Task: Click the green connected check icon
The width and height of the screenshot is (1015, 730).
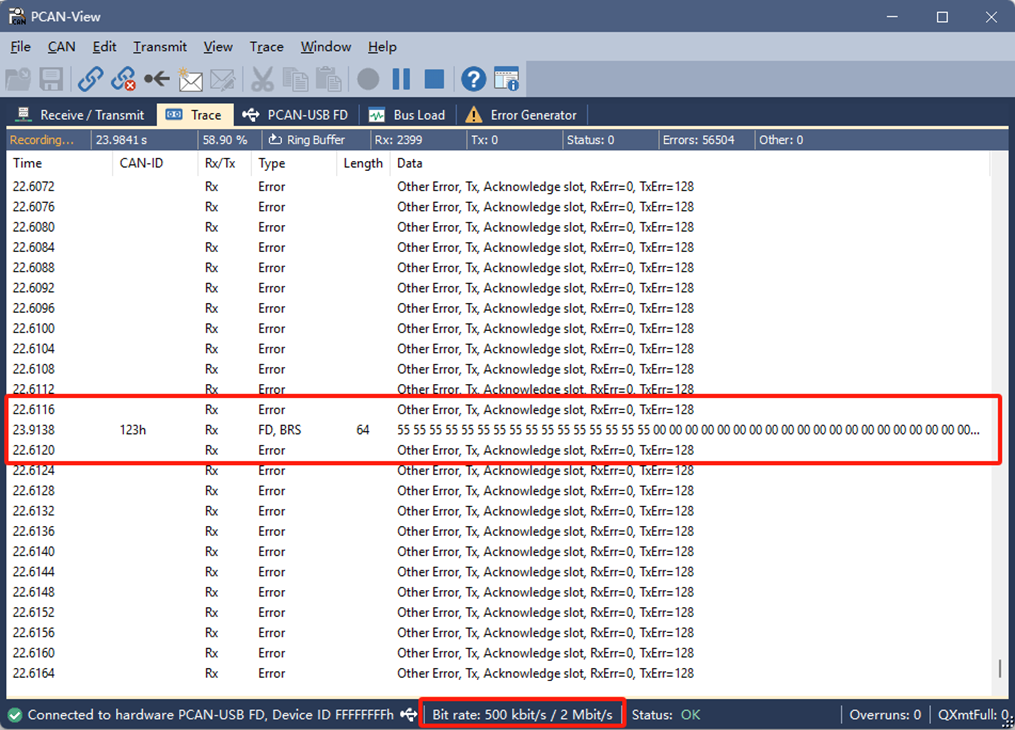Action: (15, 715)
